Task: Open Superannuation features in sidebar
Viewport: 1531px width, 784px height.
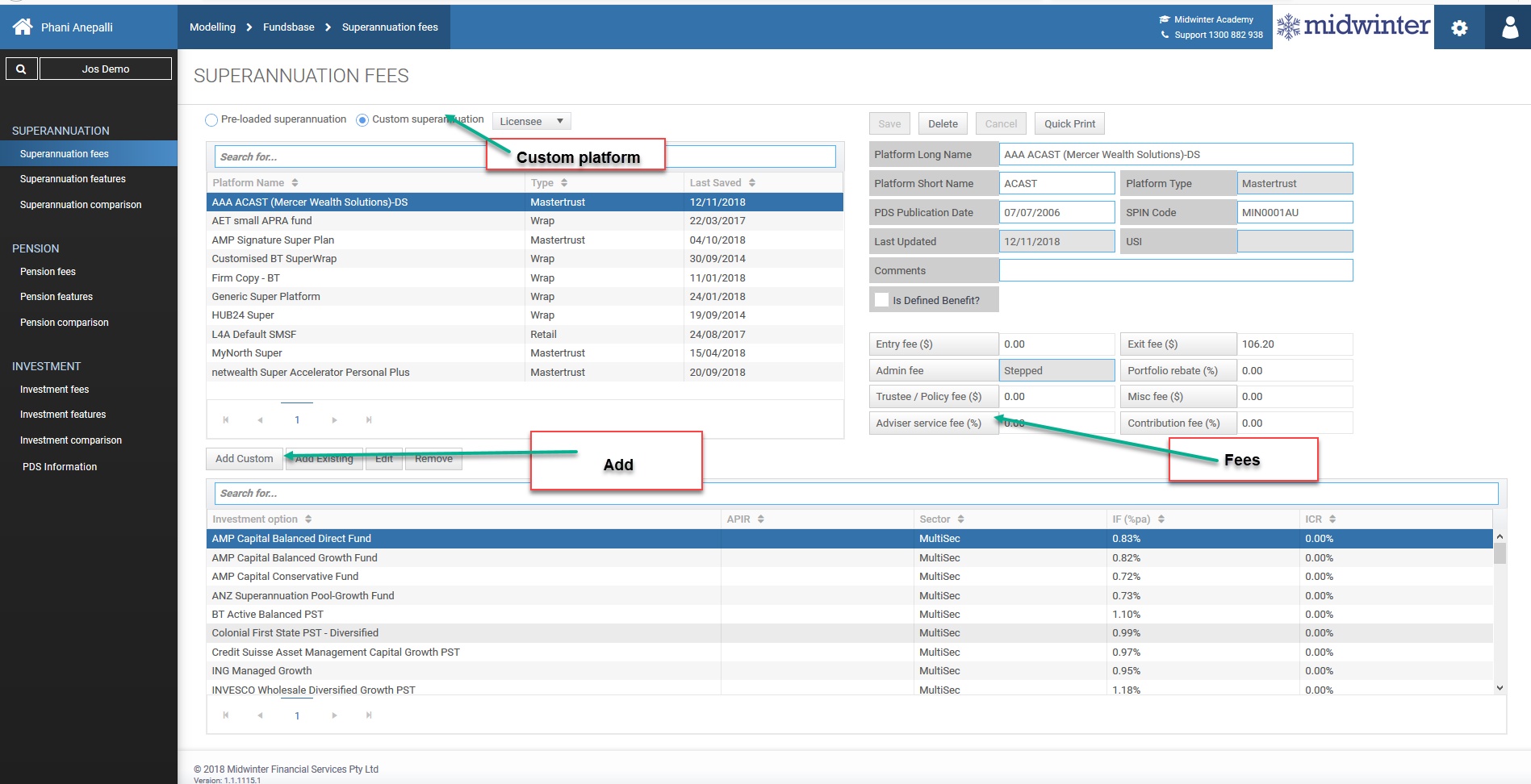Action: pos(73,179)
